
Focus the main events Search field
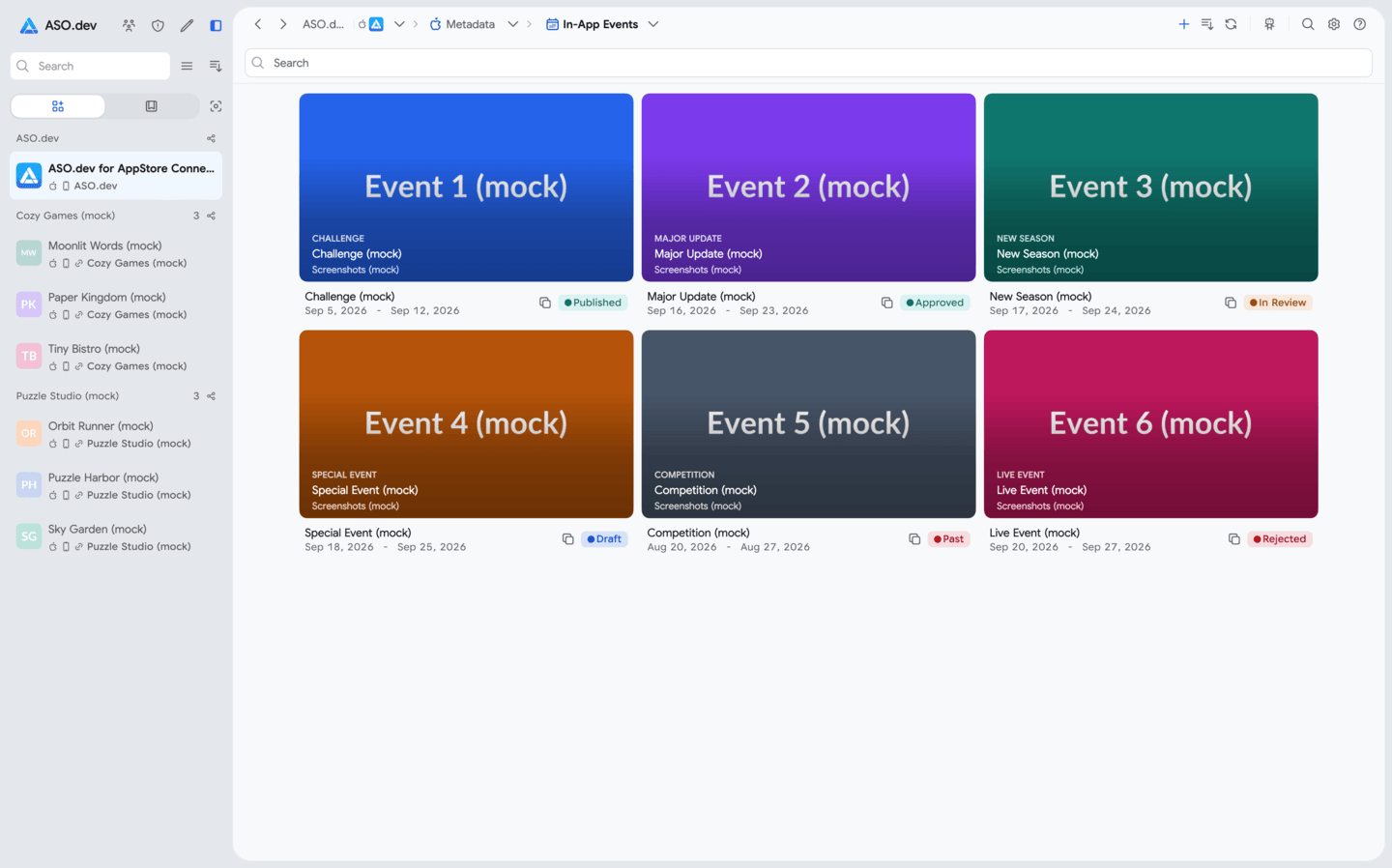tap(808, 63)
